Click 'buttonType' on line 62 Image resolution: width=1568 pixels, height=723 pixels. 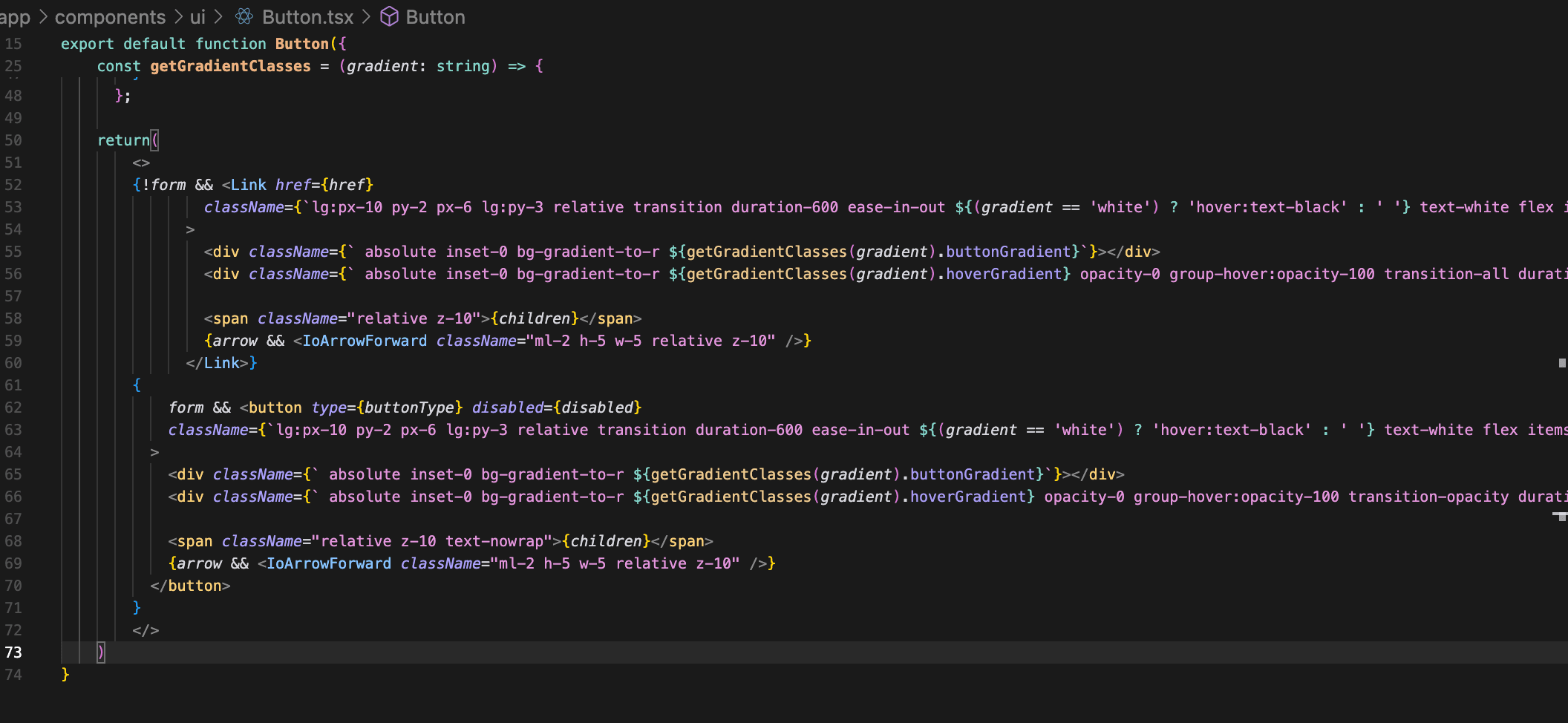pos(410,408)
